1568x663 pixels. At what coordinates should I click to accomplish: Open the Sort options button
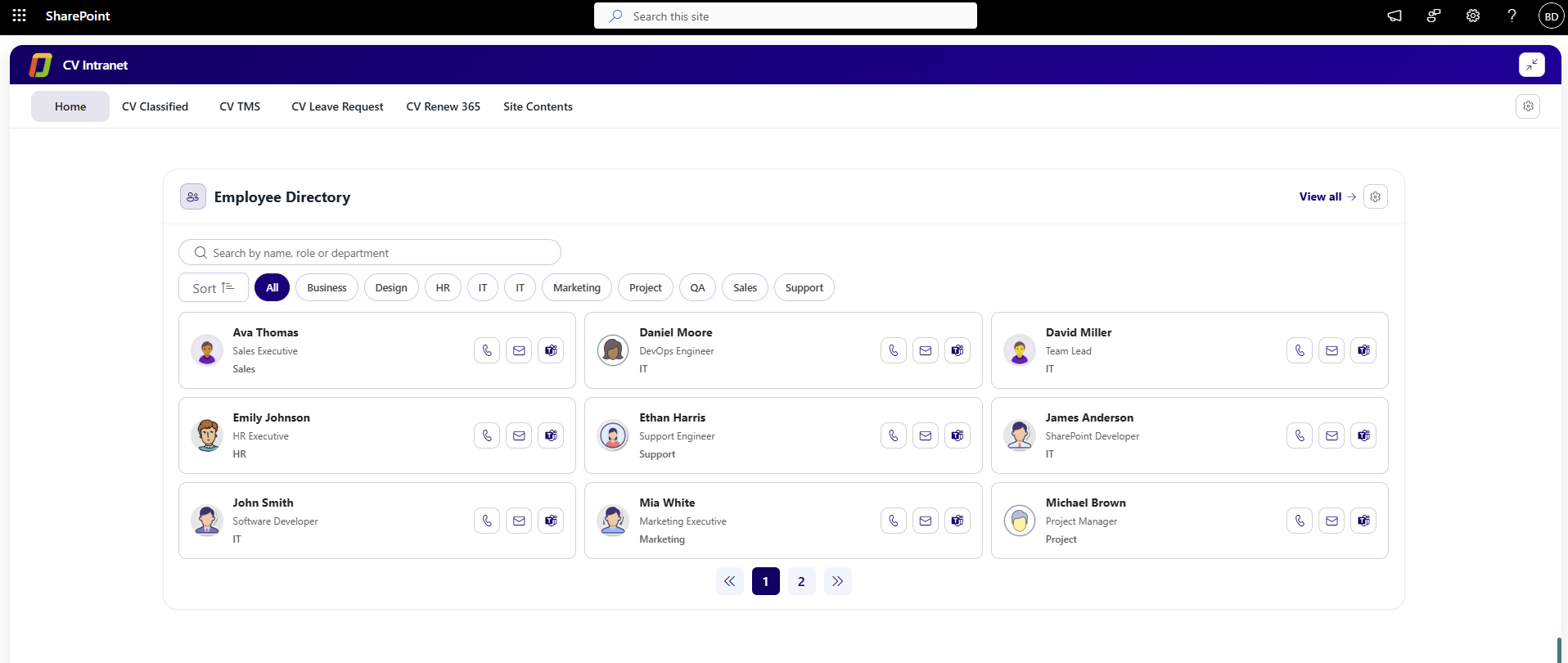coord(214,287)
